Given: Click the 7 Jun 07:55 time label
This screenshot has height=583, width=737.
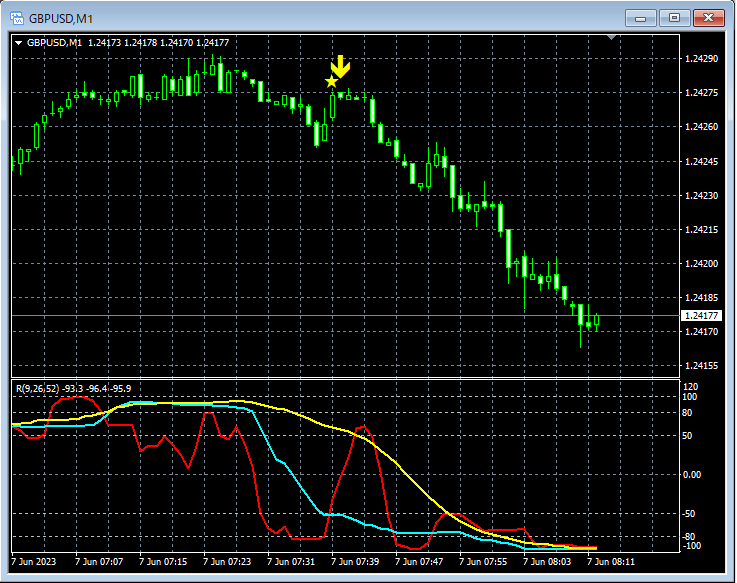Looking at the screenshot, I should click(483, 562).
